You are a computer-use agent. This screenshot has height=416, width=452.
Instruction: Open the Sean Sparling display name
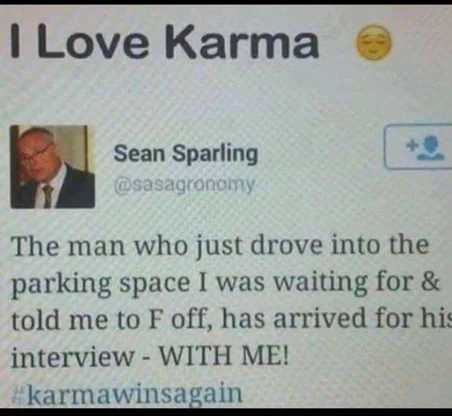click(186, 154)
